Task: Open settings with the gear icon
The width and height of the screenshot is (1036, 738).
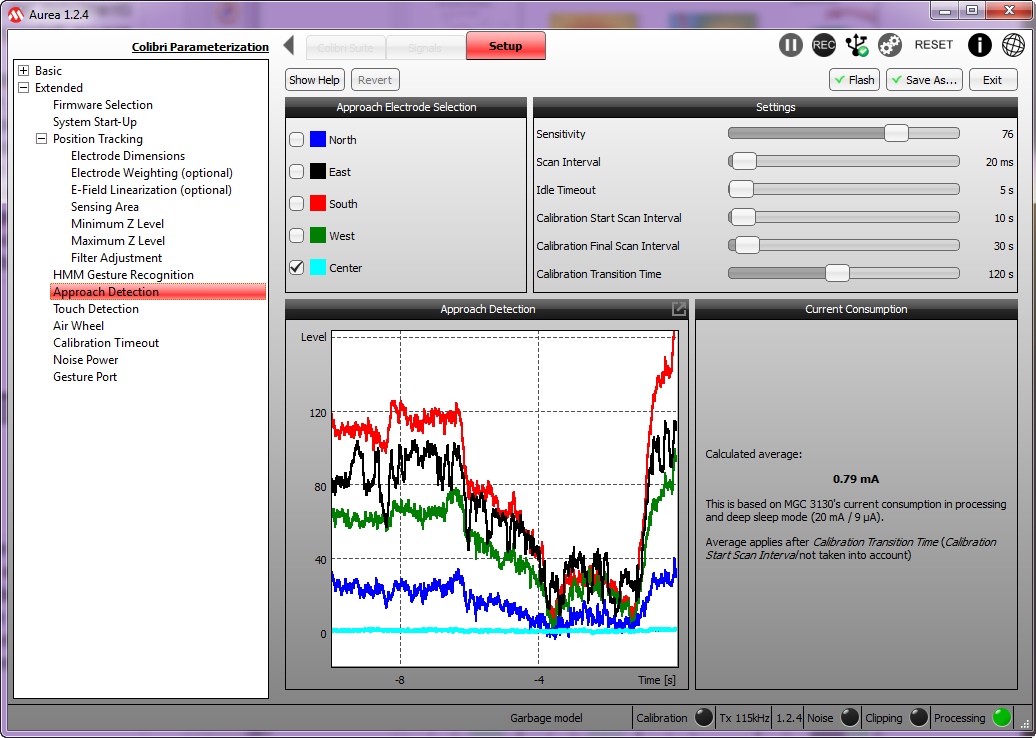Action: 890,45
